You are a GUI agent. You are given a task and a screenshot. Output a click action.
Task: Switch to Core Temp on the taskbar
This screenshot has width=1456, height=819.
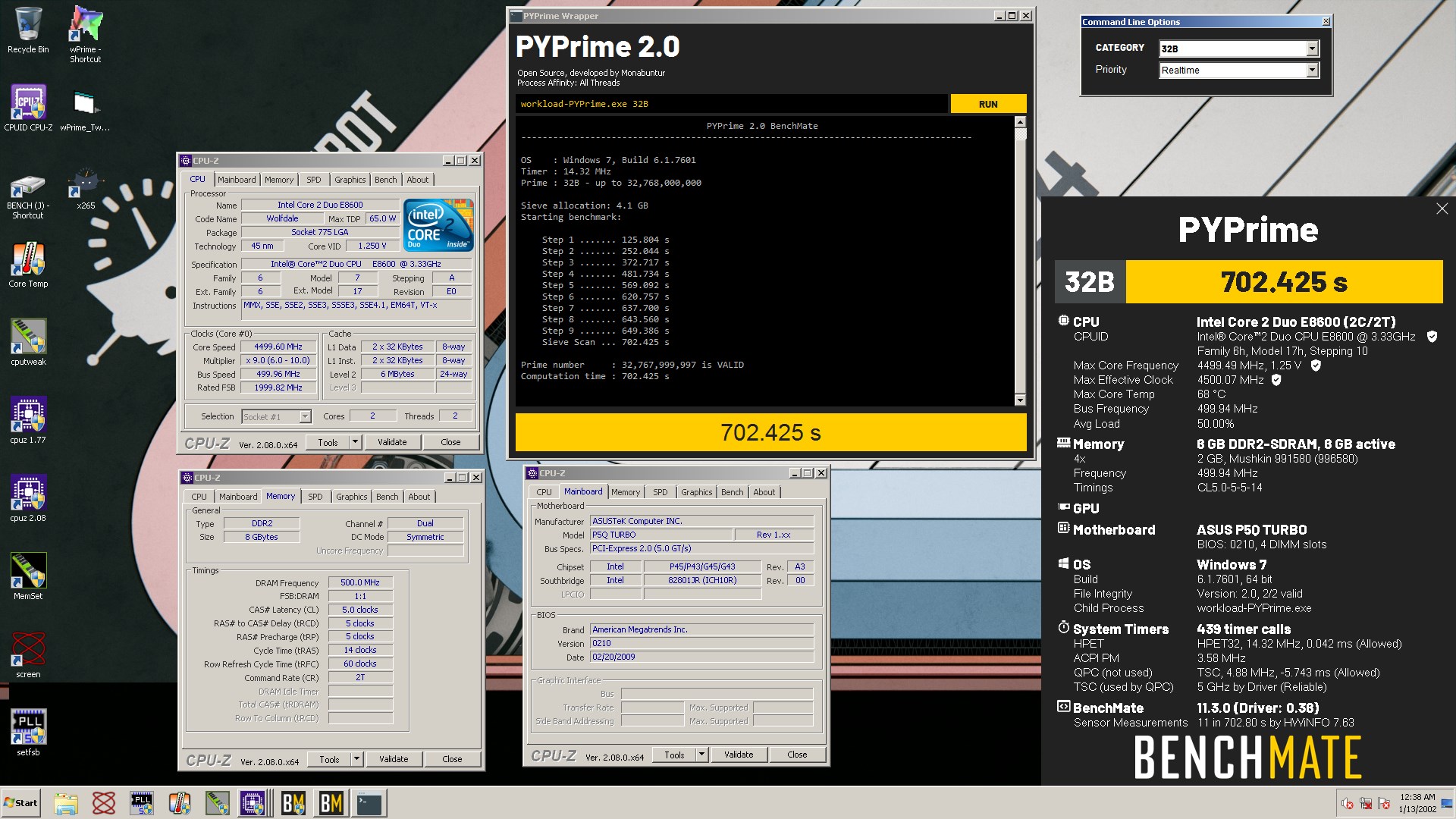180,803
